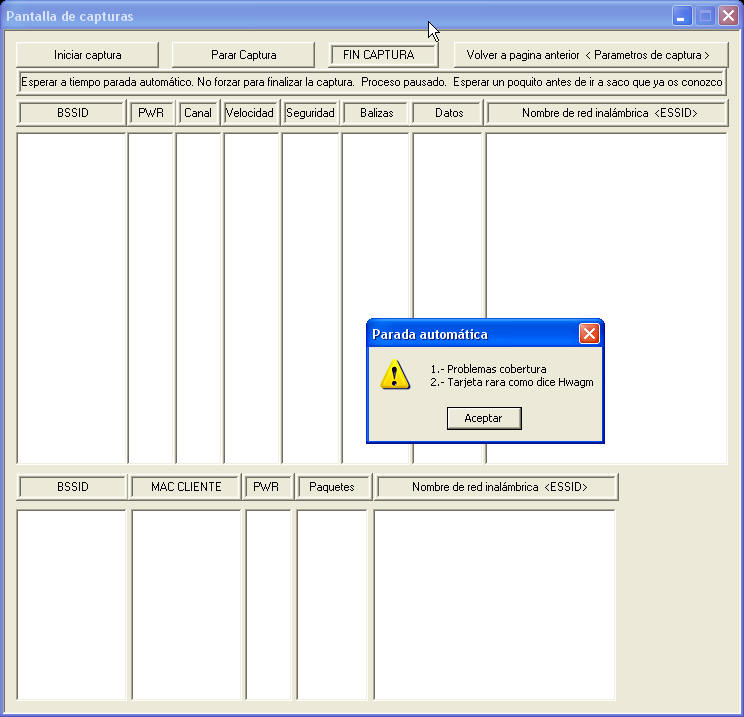Click the Iniciar captura button
The height and width of the screenshot is (717, 744).
click(x=87, y=55)
